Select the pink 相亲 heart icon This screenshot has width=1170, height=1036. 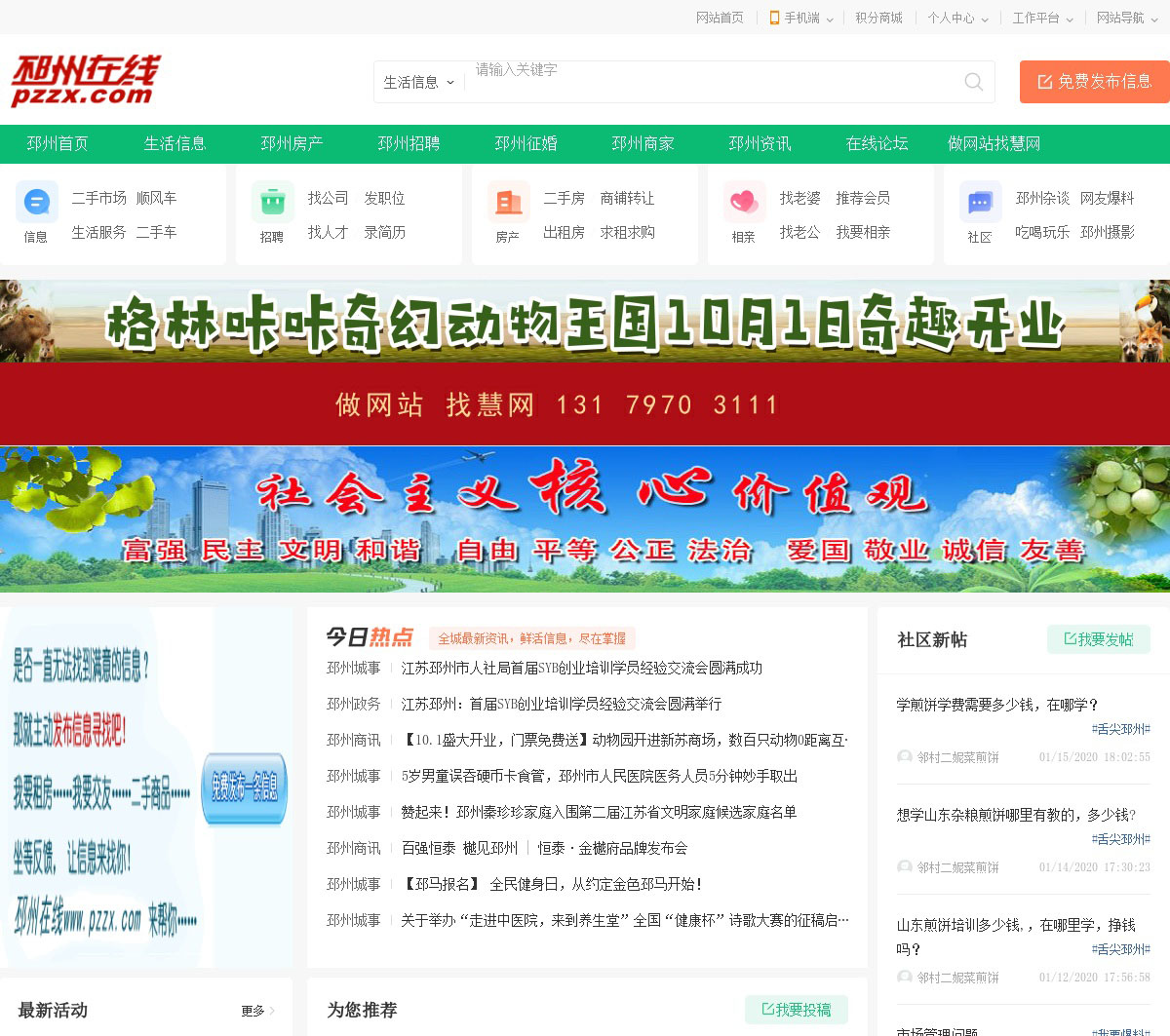pos(744,202)
